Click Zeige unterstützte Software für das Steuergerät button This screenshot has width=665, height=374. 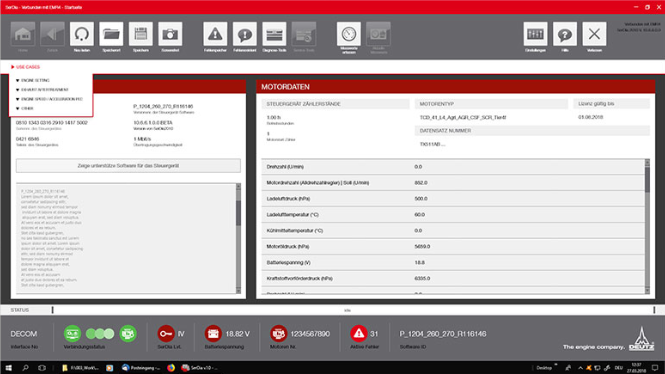128,166
